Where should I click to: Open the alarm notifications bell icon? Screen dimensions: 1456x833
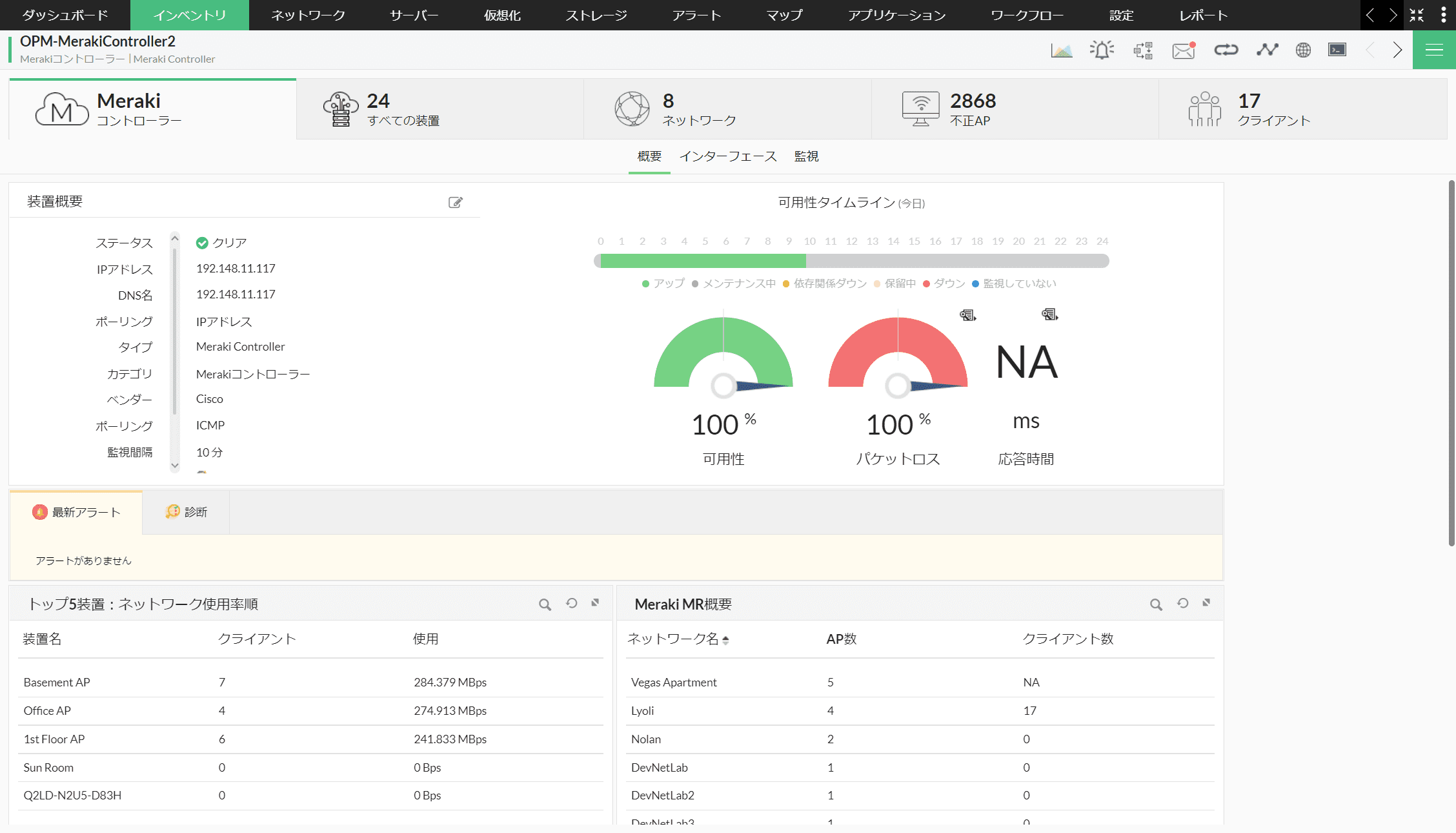point(1102,50)
